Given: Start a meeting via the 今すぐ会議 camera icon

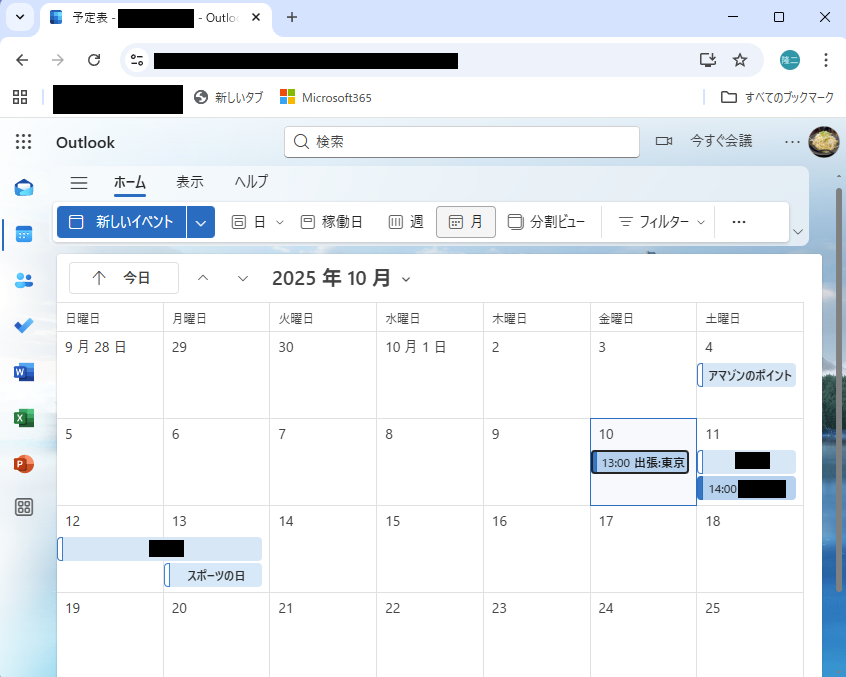Looking at the screenshot, I should tap(663, 141).
